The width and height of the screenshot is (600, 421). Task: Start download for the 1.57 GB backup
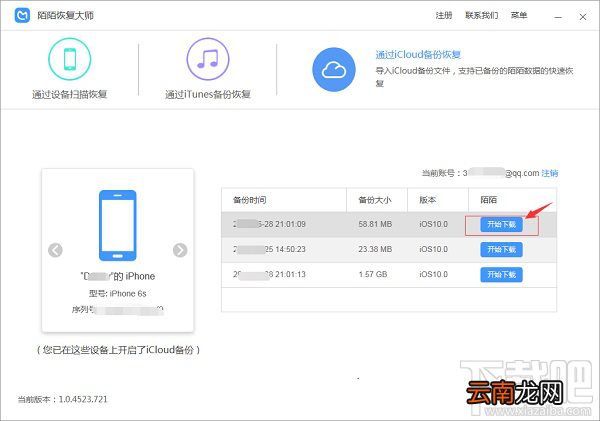[x=501, y=274]
